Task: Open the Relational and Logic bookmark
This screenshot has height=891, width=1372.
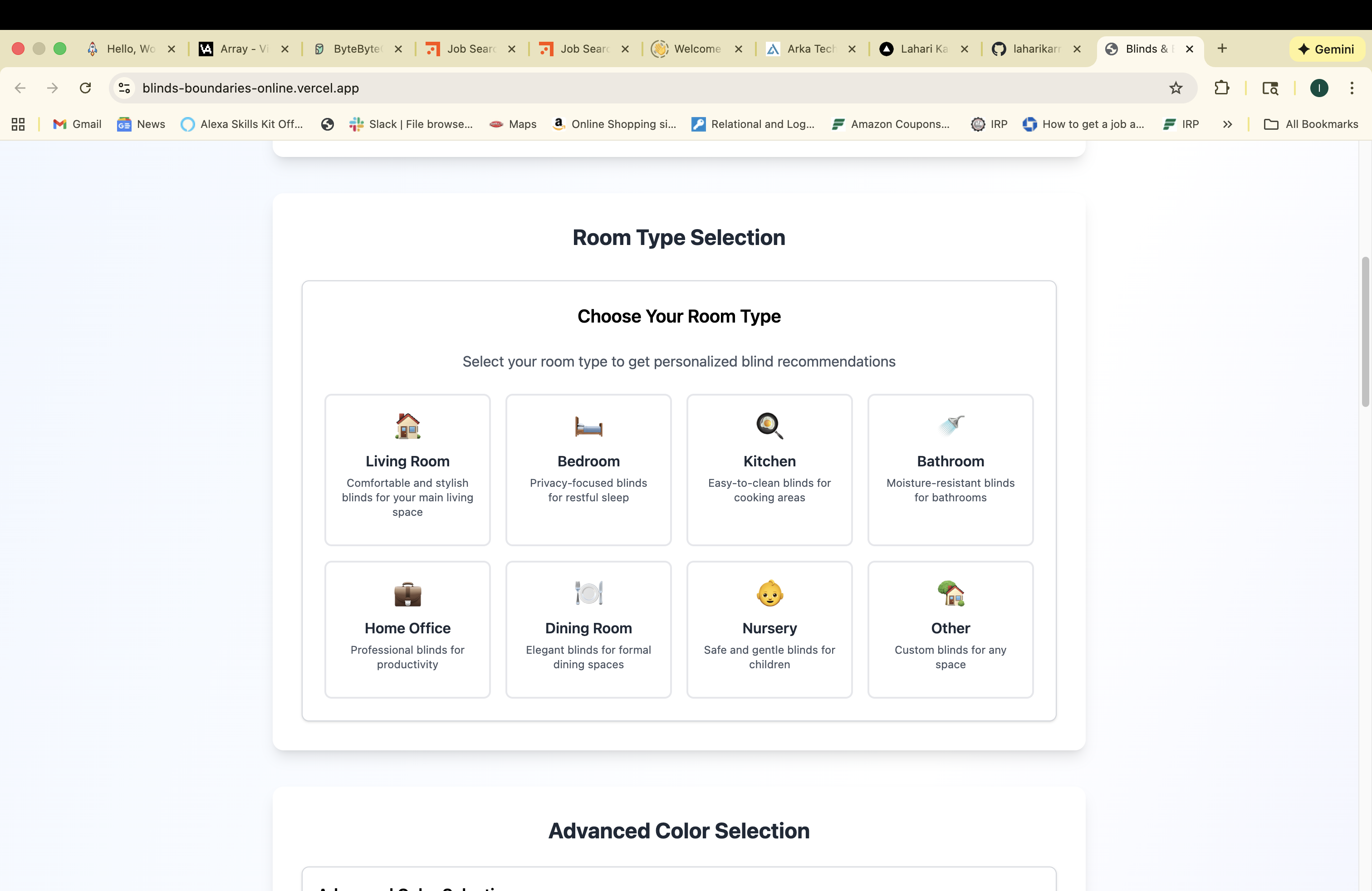Action: (754, 124)
